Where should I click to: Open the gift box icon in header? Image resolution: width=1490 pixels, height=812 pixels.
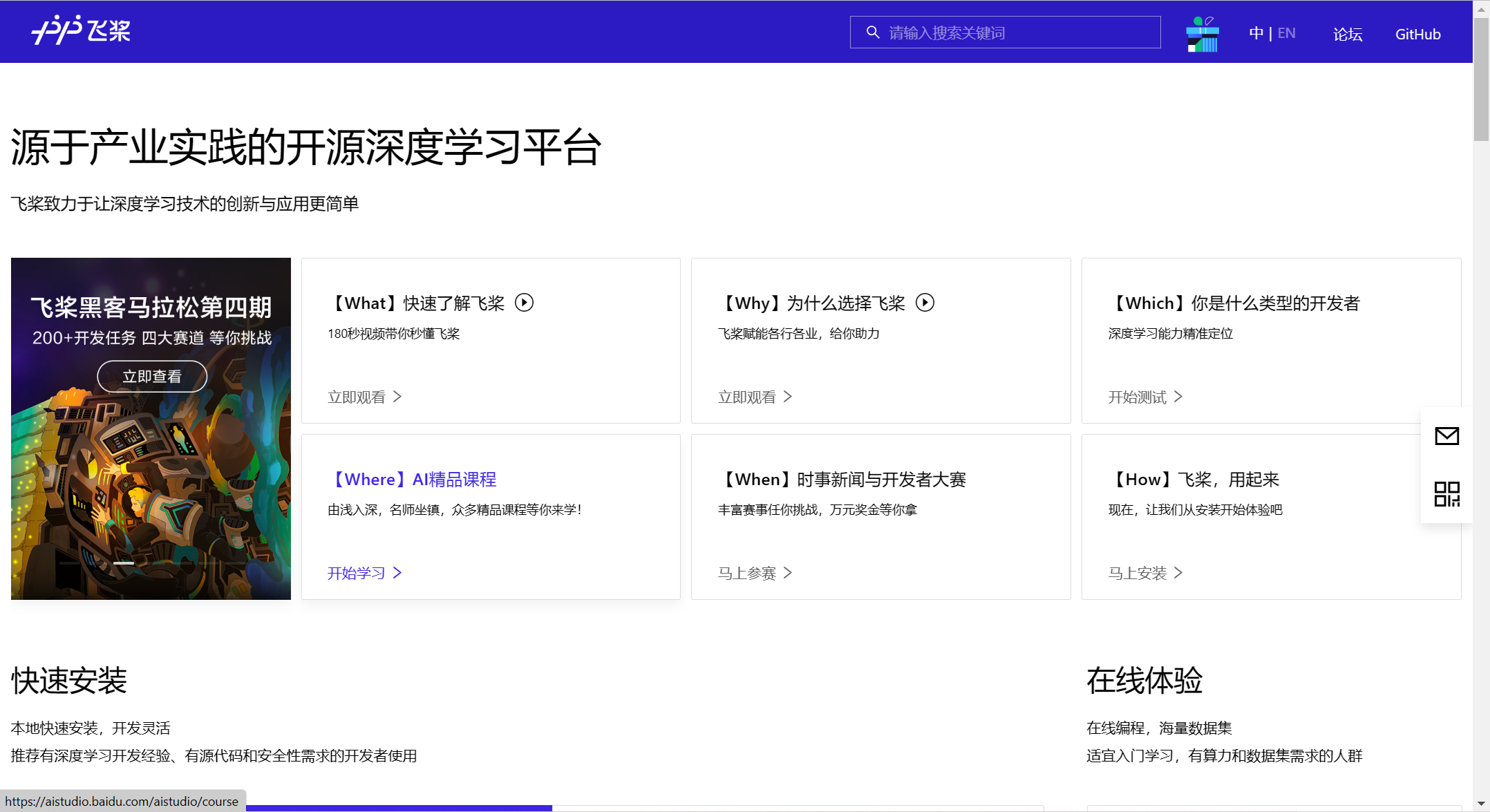[x=1203, y=34]
